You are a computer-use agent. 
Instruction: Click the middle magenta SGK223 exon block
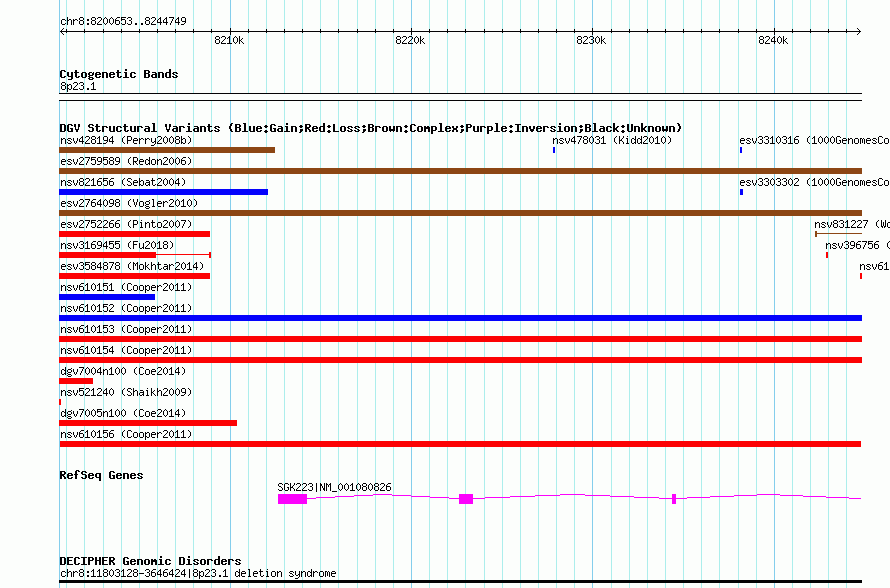coord(466,499)
